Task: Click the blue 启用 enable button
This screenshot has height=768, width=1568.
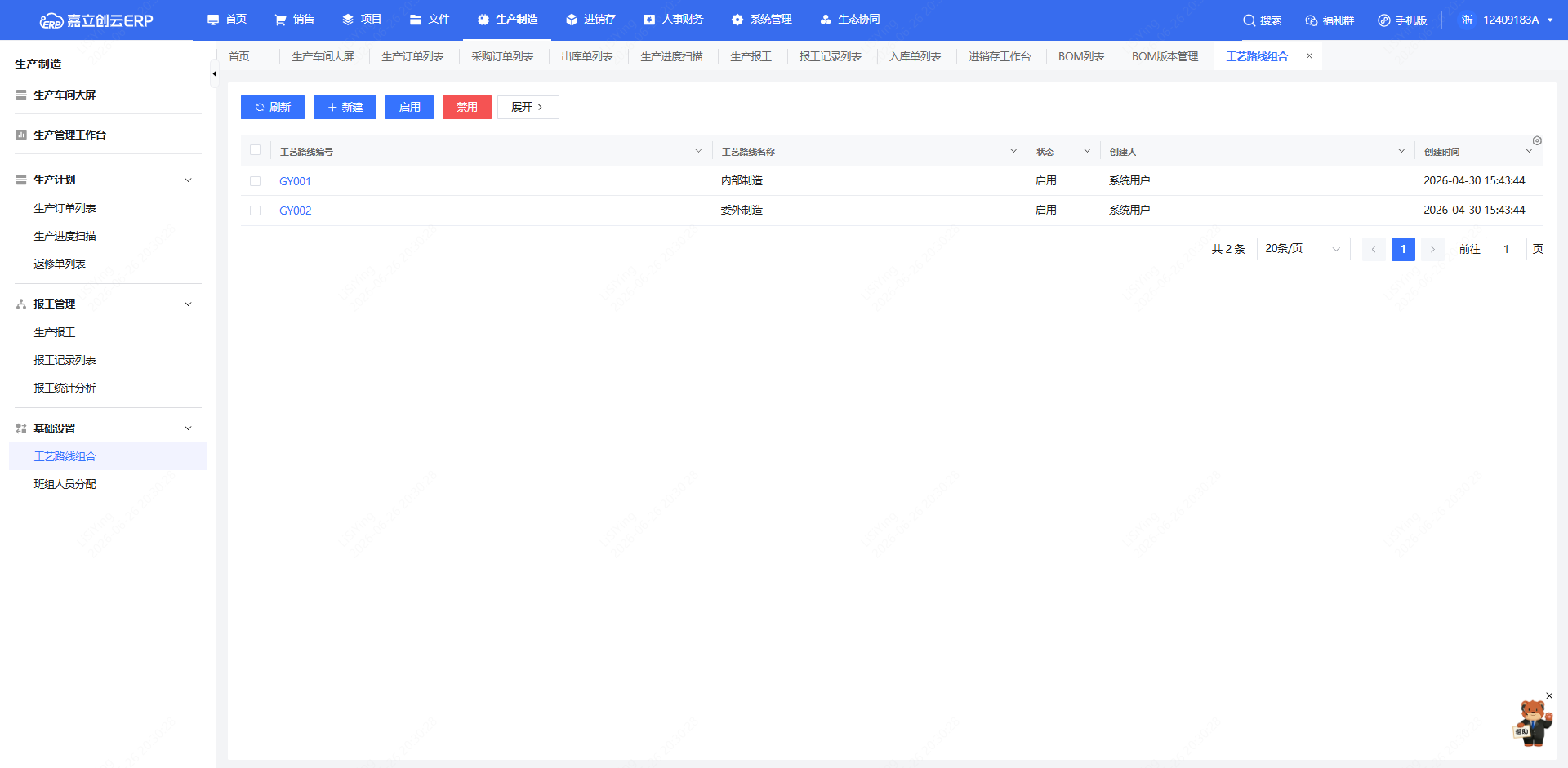Action: (409, 107)
